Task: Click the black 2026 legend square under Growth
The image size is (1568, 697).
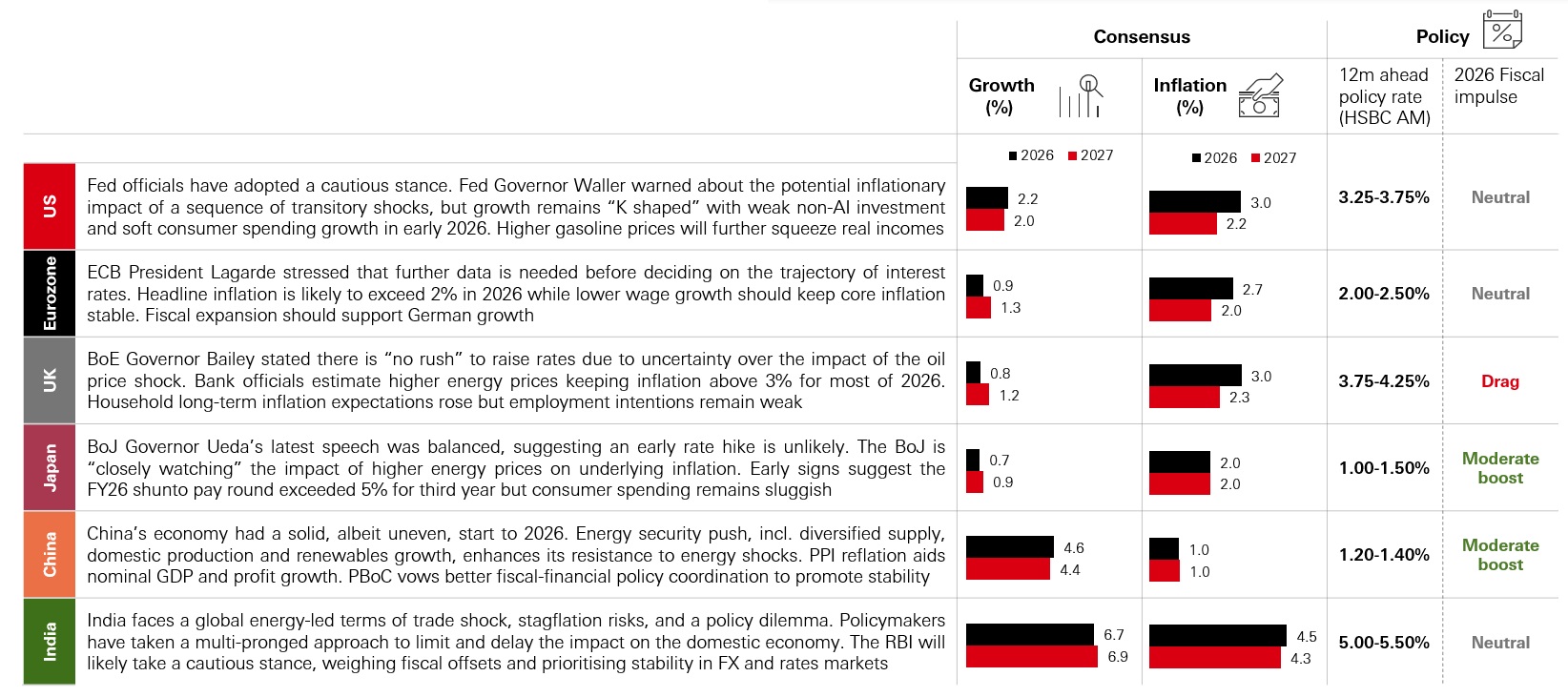Action: coord(1013,155)
